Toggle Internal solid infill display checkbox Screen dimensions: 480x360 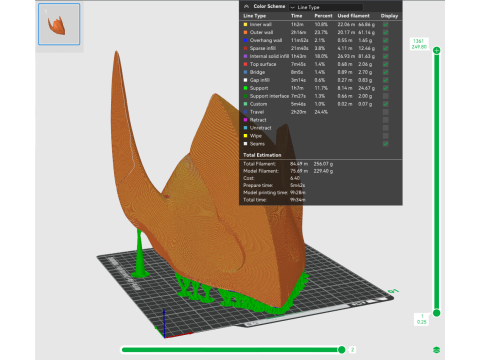(386, 56)
